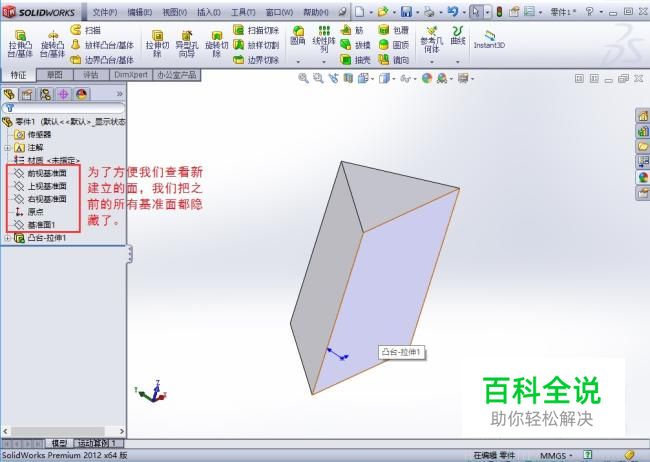Viewport: 650px width, 462px height.
Task: Toggle the section view icon
Action: 348,78
